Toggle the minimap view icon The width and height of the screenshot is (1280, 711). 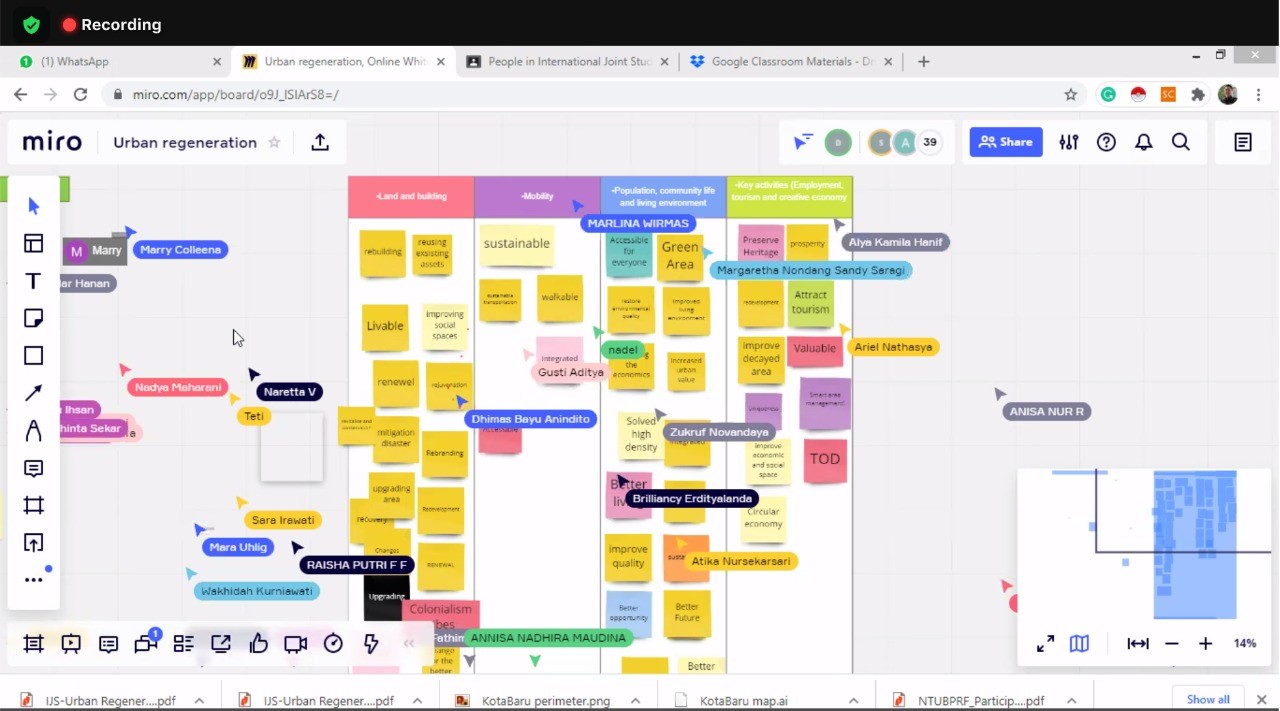point(1079,644)
